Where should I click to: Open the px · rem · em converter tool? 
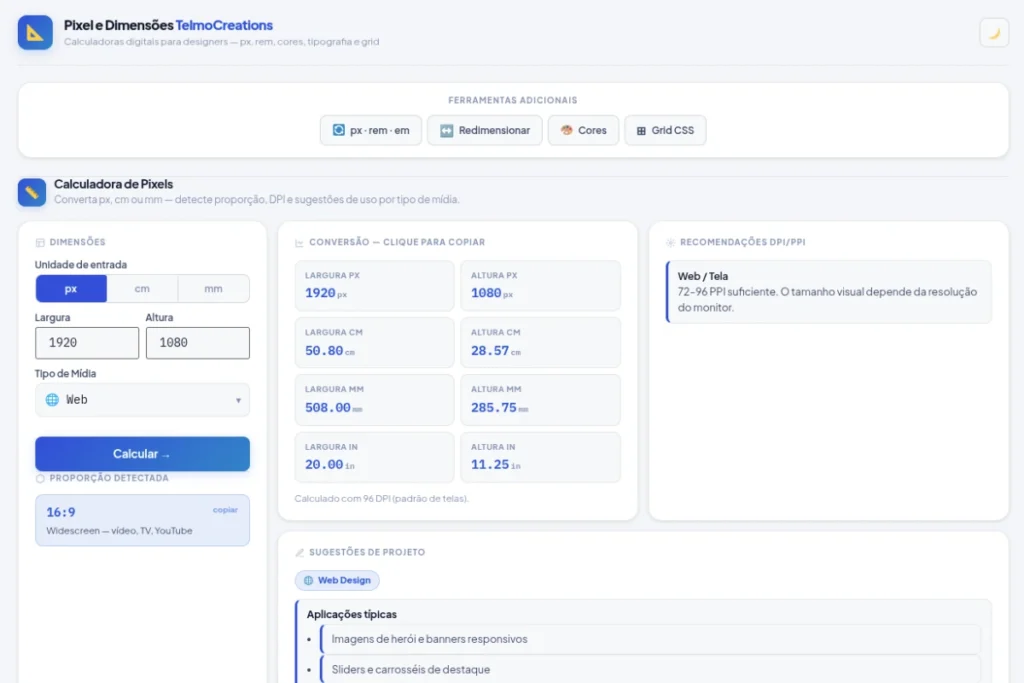[x=371, y=130]
